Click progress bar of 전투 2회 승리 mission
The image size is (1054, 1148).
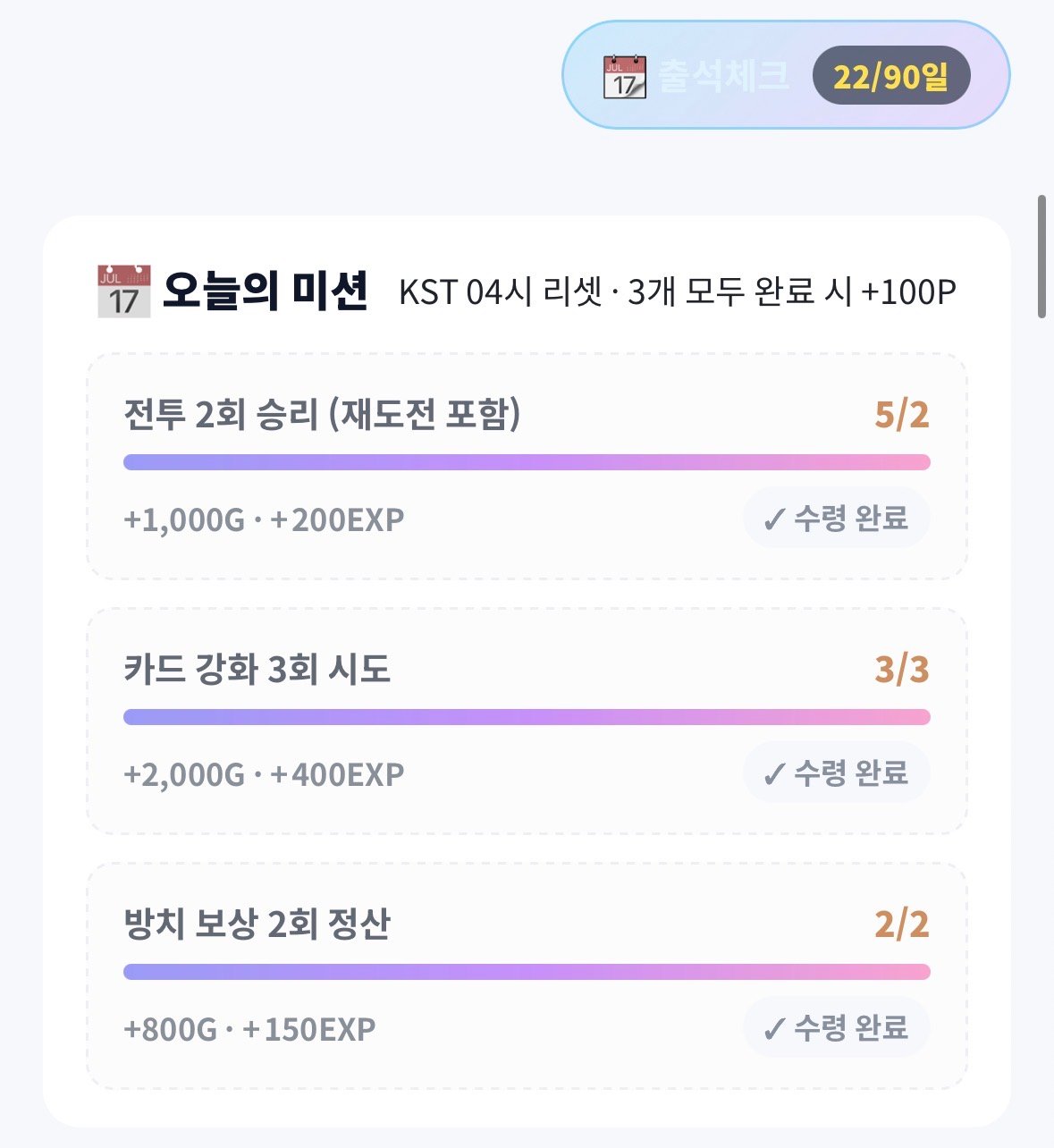coord(527,462)
